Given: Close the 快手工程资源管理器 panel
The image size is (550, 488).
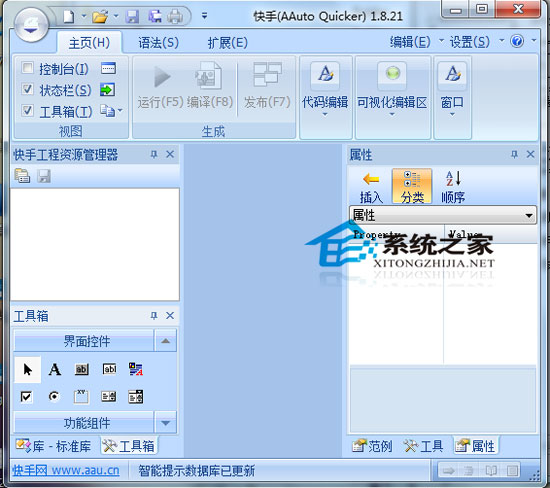Looking at the screenshot, I should 170,154.
